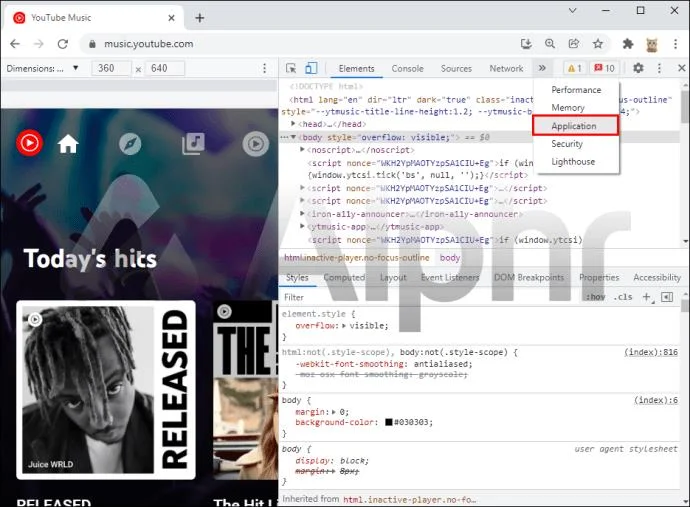The width and height of the screenshot is (690, 507).
Task: Click the YouTube Music logo icon
Action: (x=29, y=143)
